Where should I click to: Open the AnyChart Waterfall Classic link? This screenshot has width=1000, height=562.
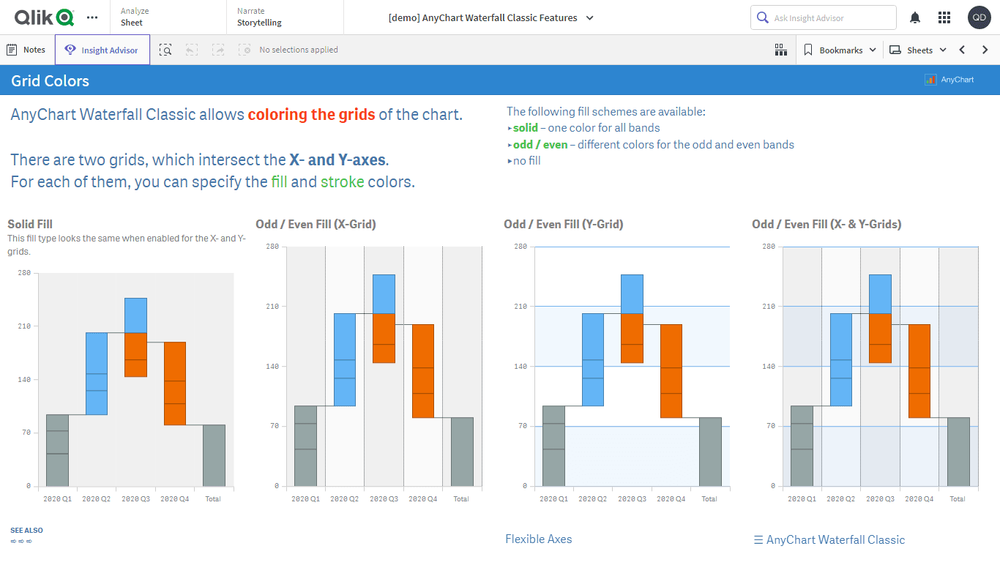pos(828,540)
